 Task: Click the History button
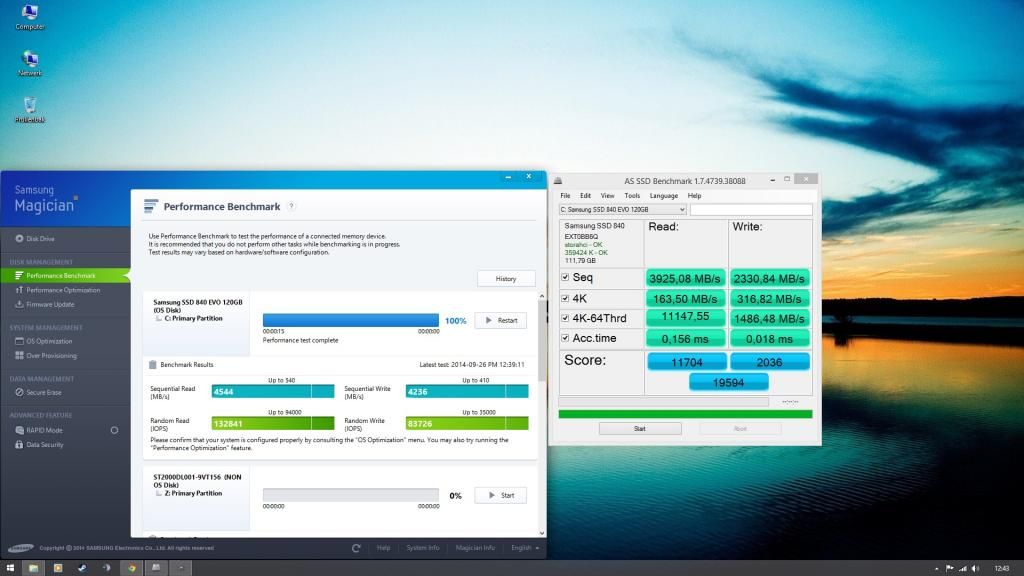(506, 279)
